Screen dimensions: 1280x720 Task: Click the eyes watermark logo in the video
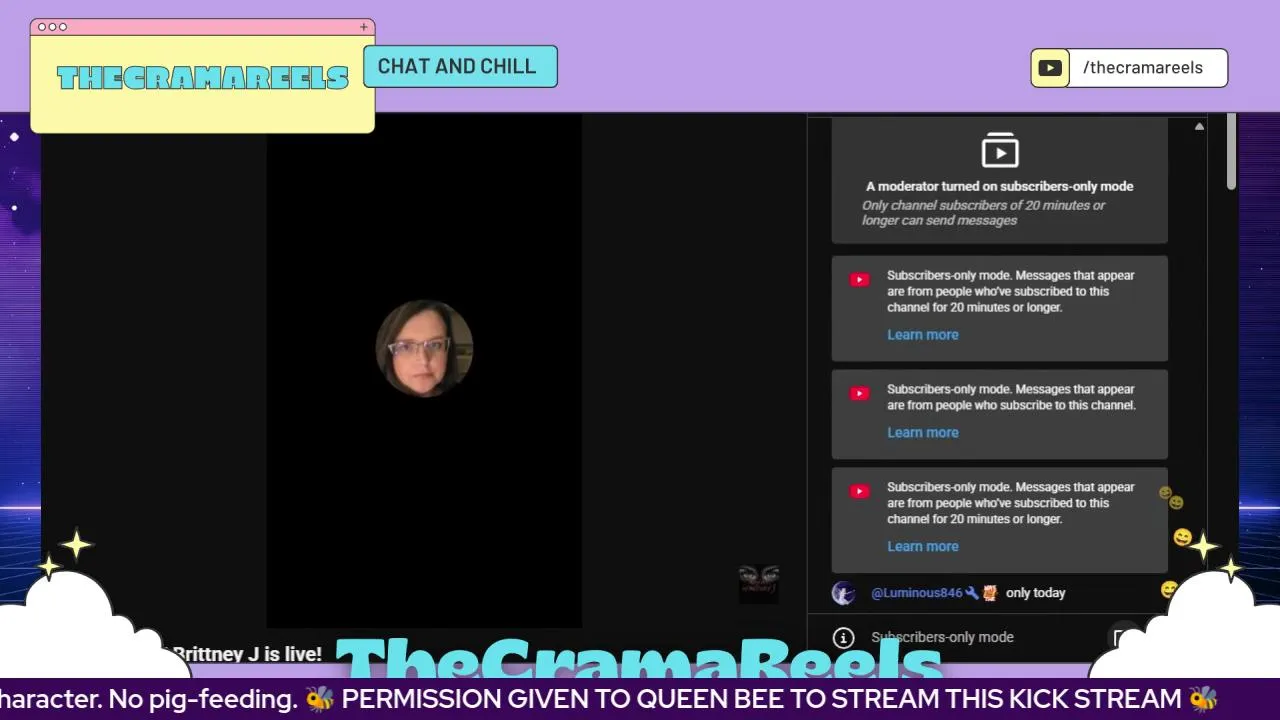click(758, 582)
